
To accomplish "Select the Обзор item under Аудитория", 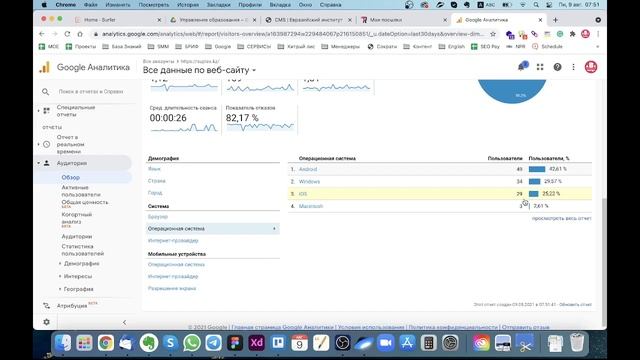I will pyautogui.click(x=71, y=178).
